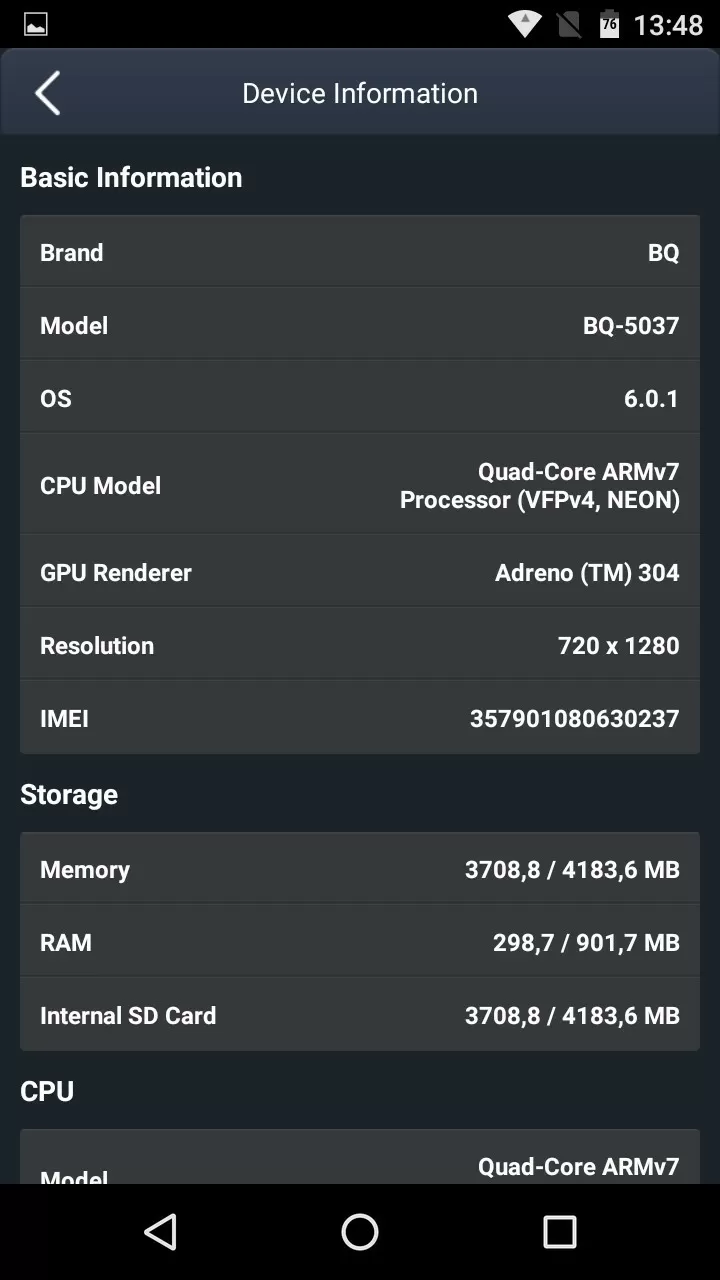
Task: Select the RAM usage row
Action: pyautogui.click(x=360, y=942)
